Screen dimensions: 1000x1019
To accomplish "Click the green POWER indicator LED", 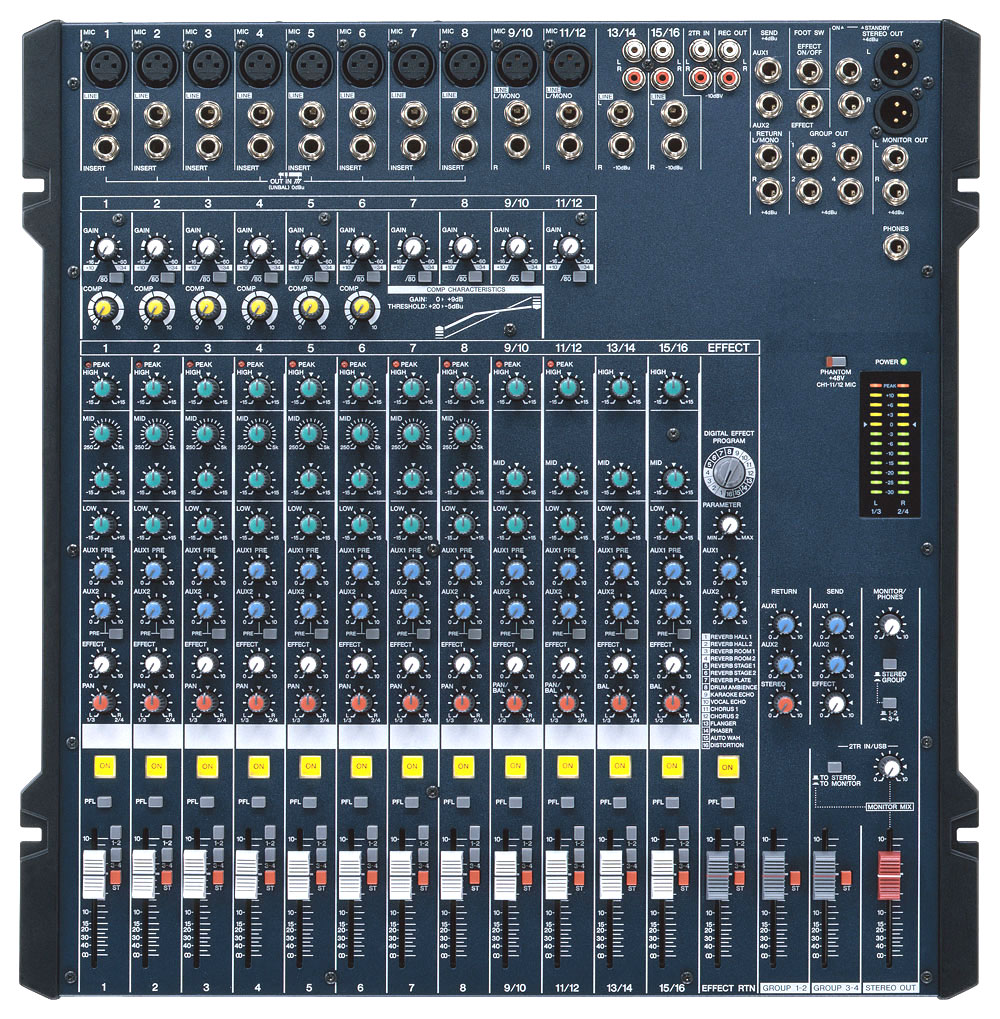I will [904, 362].
